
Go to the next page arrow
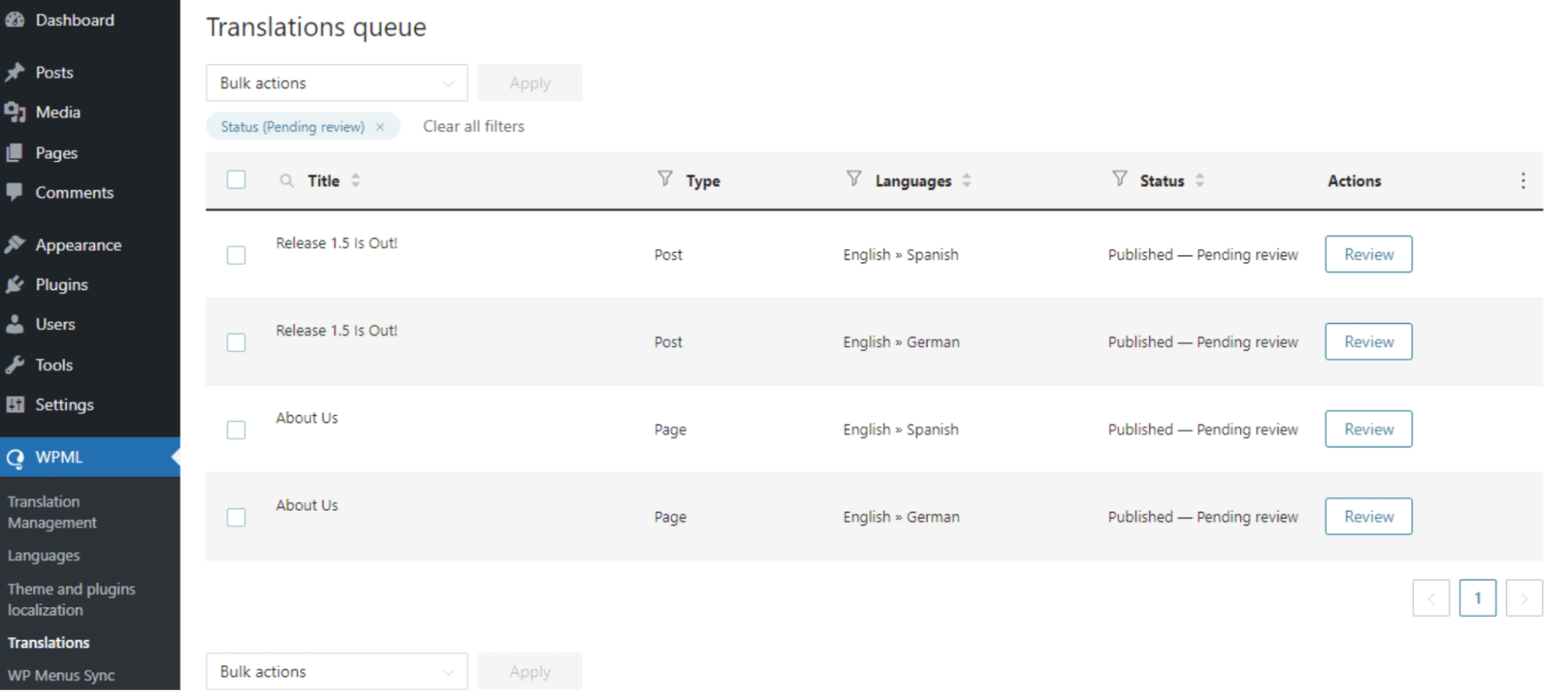point(1523,598)
